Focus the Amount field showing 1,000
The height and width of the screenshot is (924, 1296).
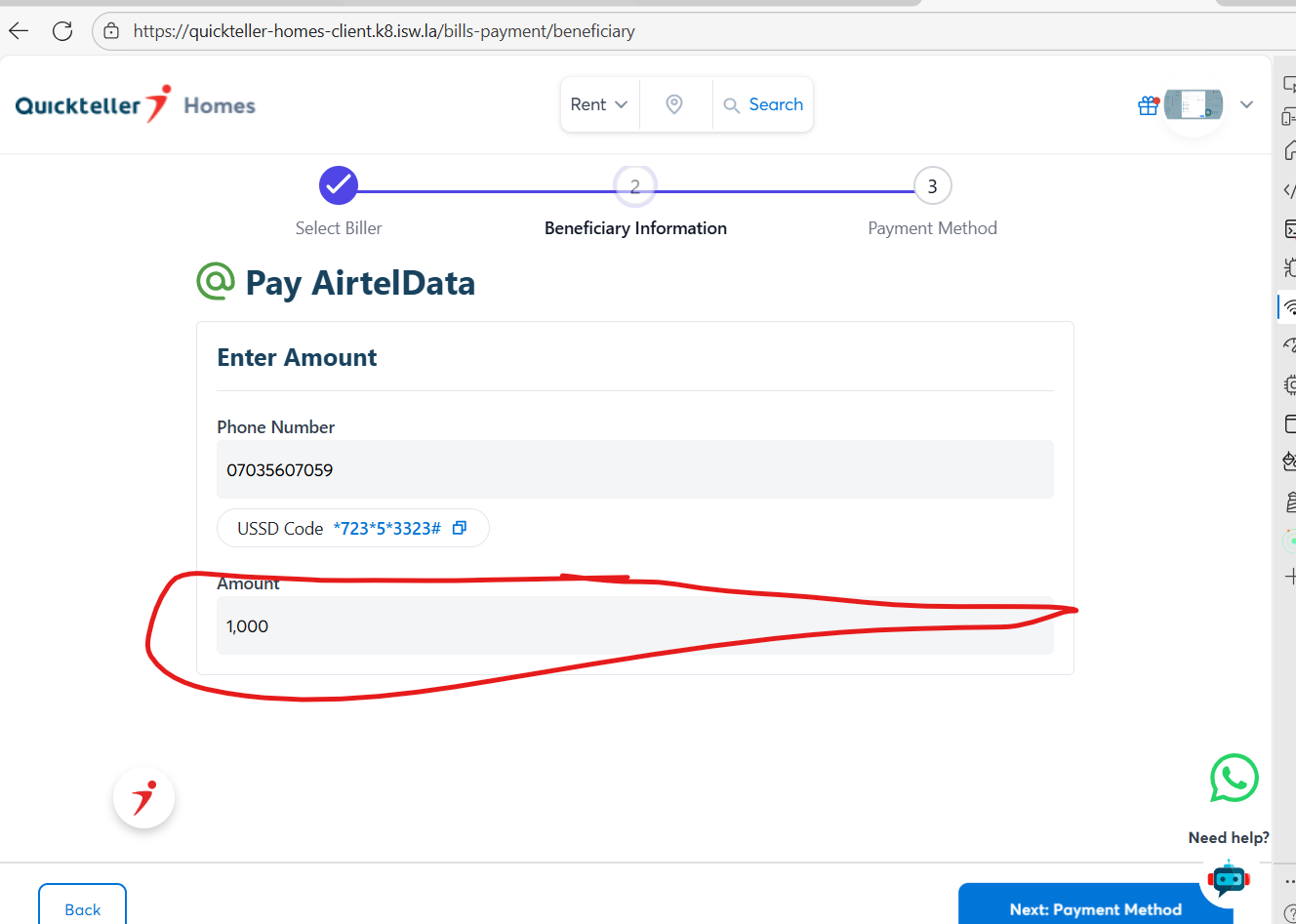[x=634, y=626]
